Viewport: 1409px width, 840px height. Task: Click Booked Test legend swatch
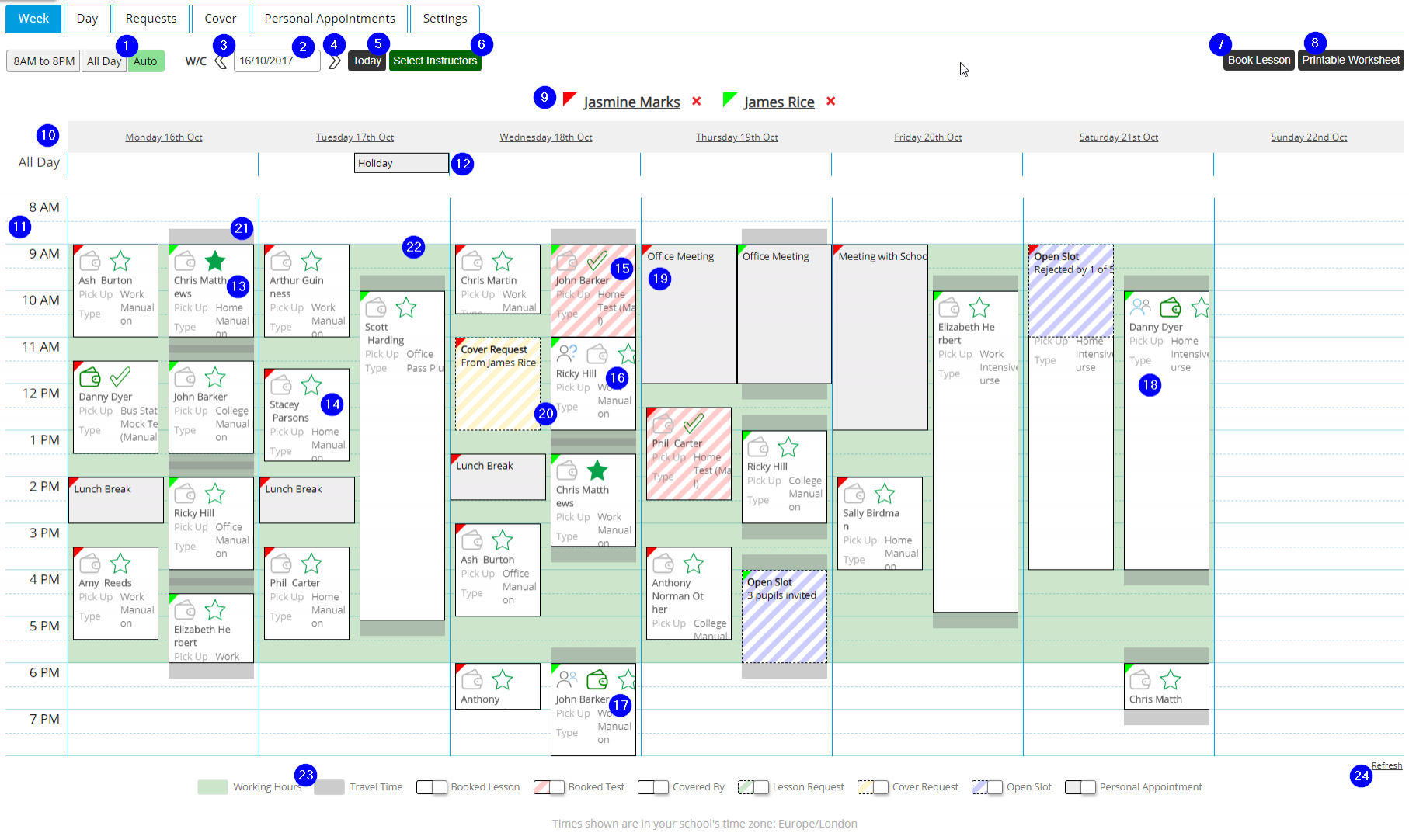point(549,787)
